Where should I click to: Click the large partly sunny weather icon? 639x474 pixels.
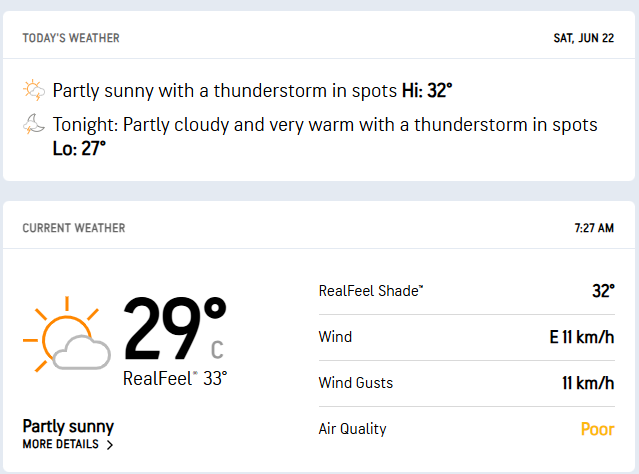pos(67,334)
